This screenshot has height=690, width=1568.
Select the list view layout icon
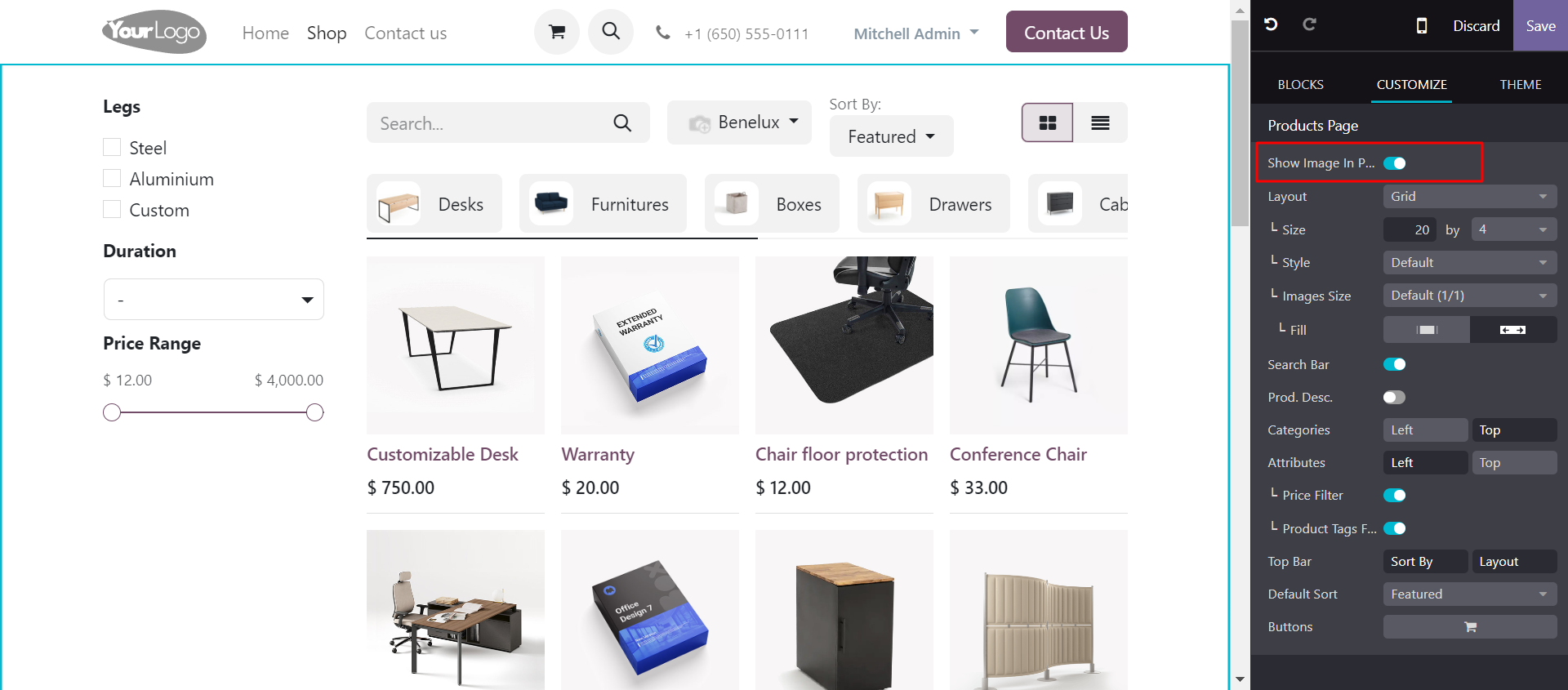[1100, 122]
